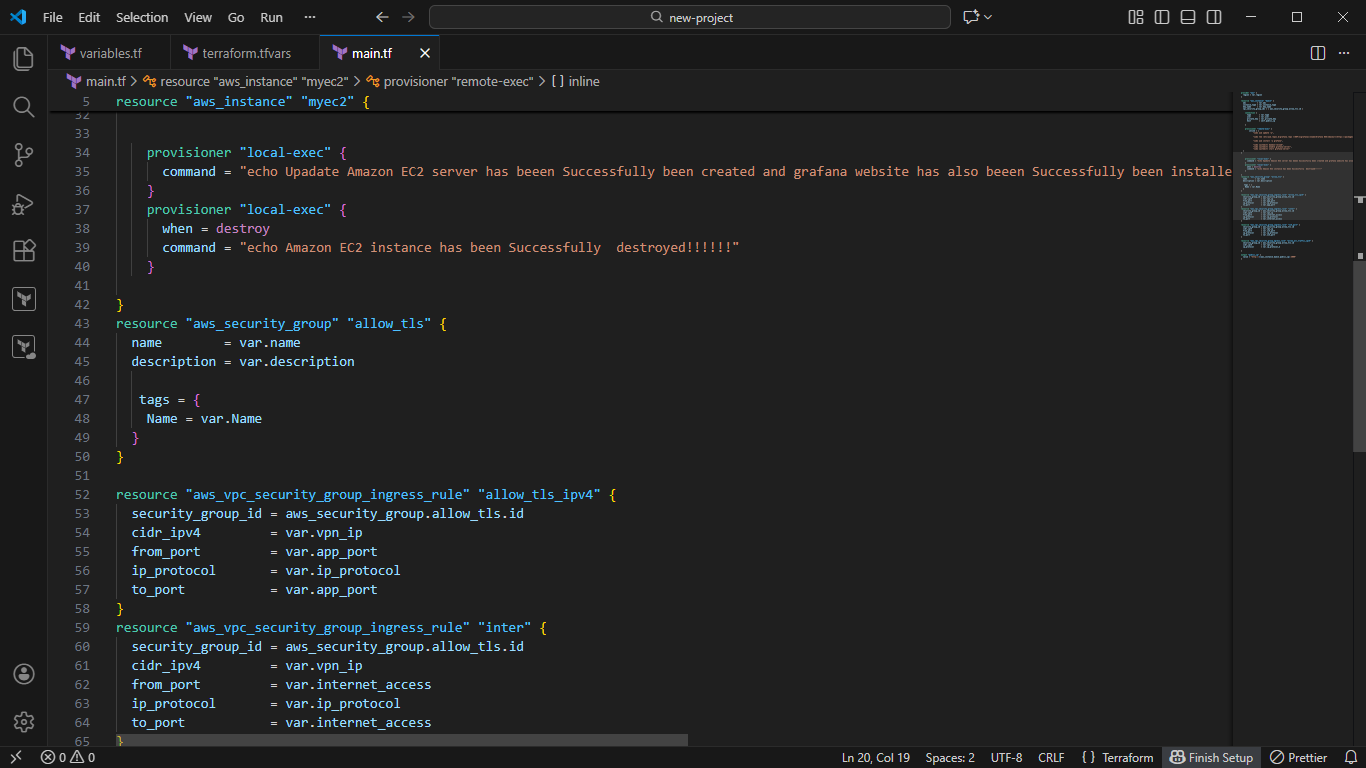The image size is (1366, 768).
Task: Toggle the secondary sidebar visibility
Action: click(1212, 17)
